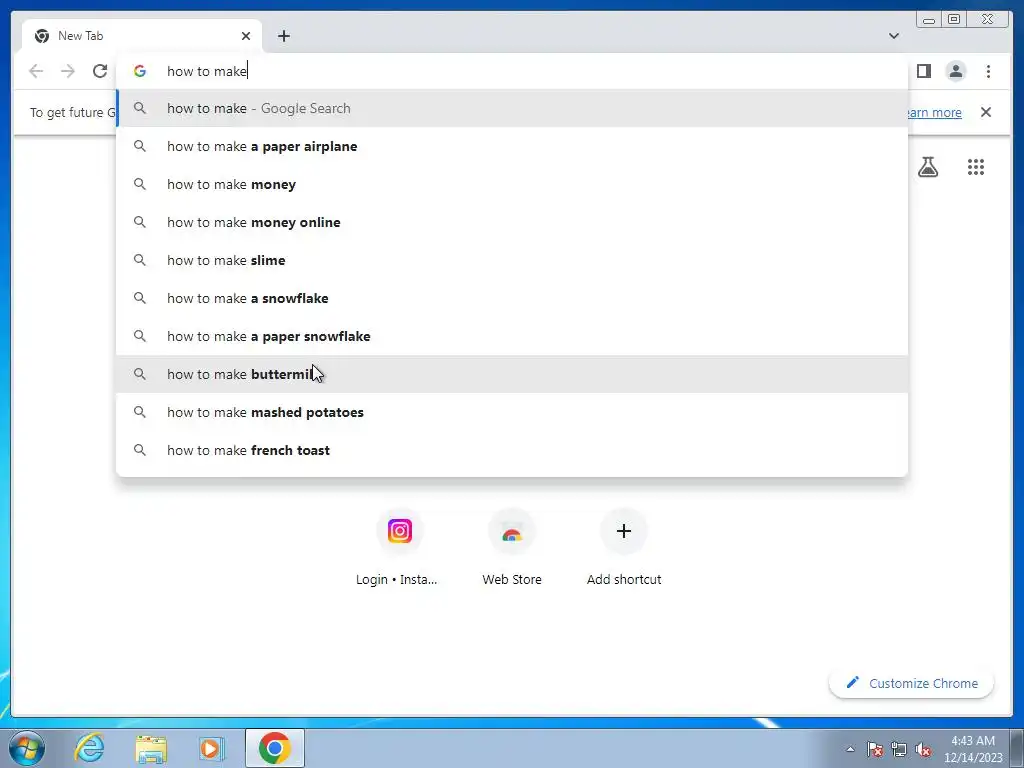1024x768 pixels.
Task: Click network tray icon
Action: [x=899, y=749]
